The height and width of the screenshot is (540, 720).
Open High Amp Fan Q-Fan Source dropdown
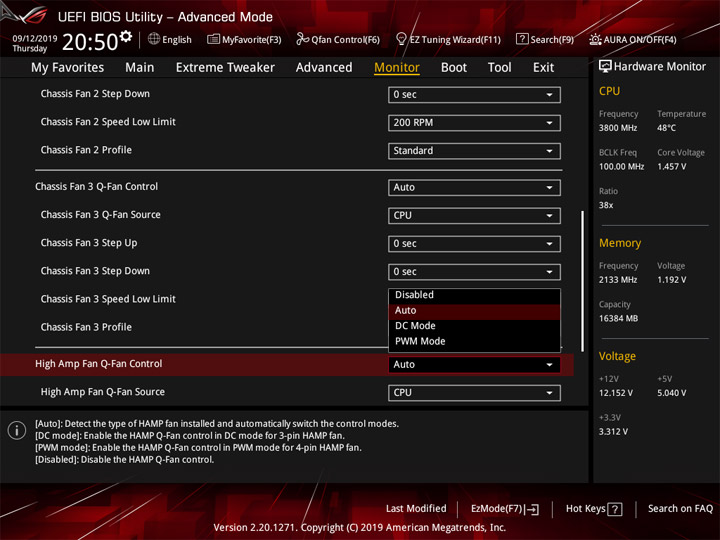(x=474, y=393)
